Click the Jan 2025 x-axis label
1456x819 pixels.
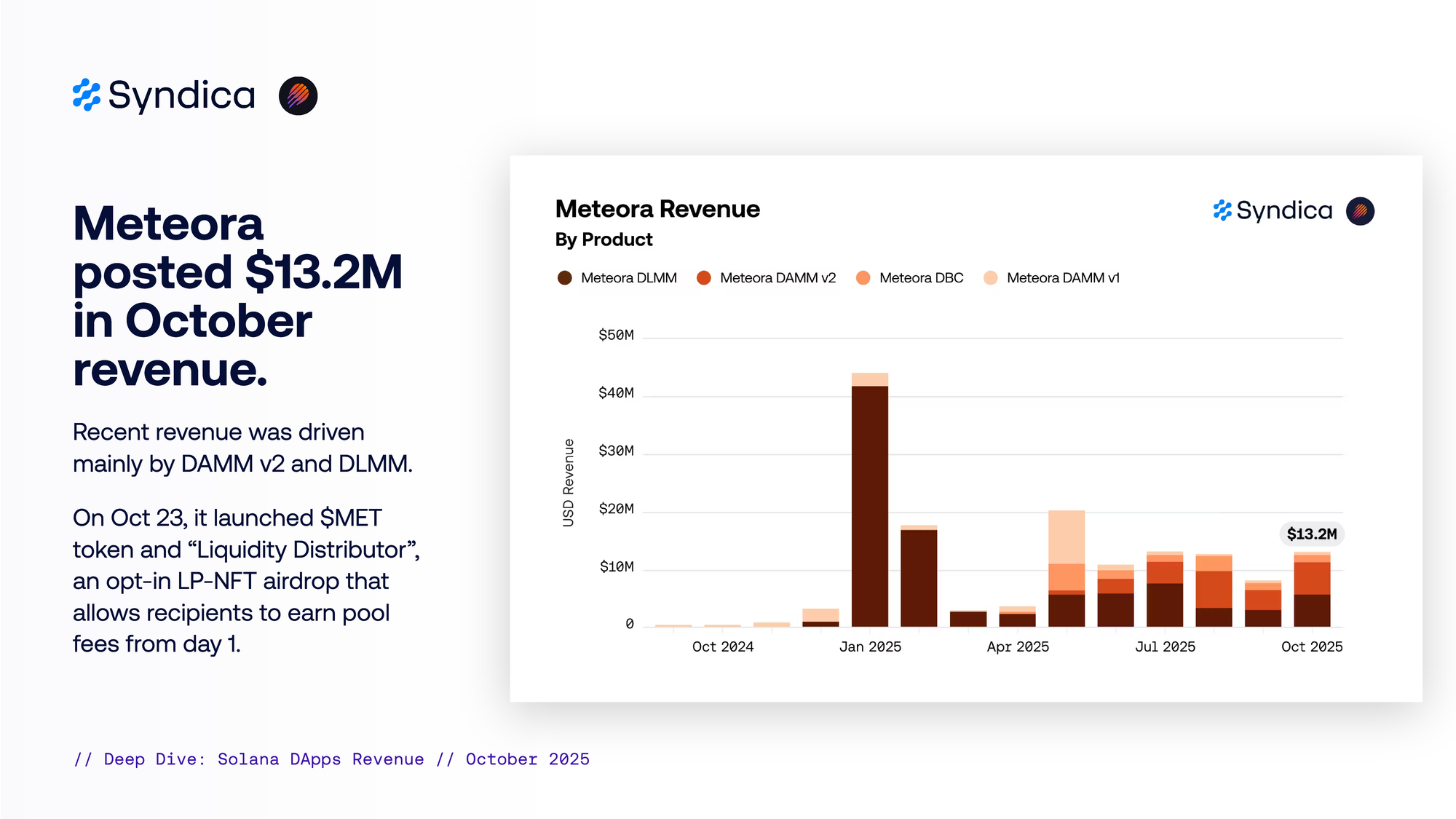click(x=870, y=646)
